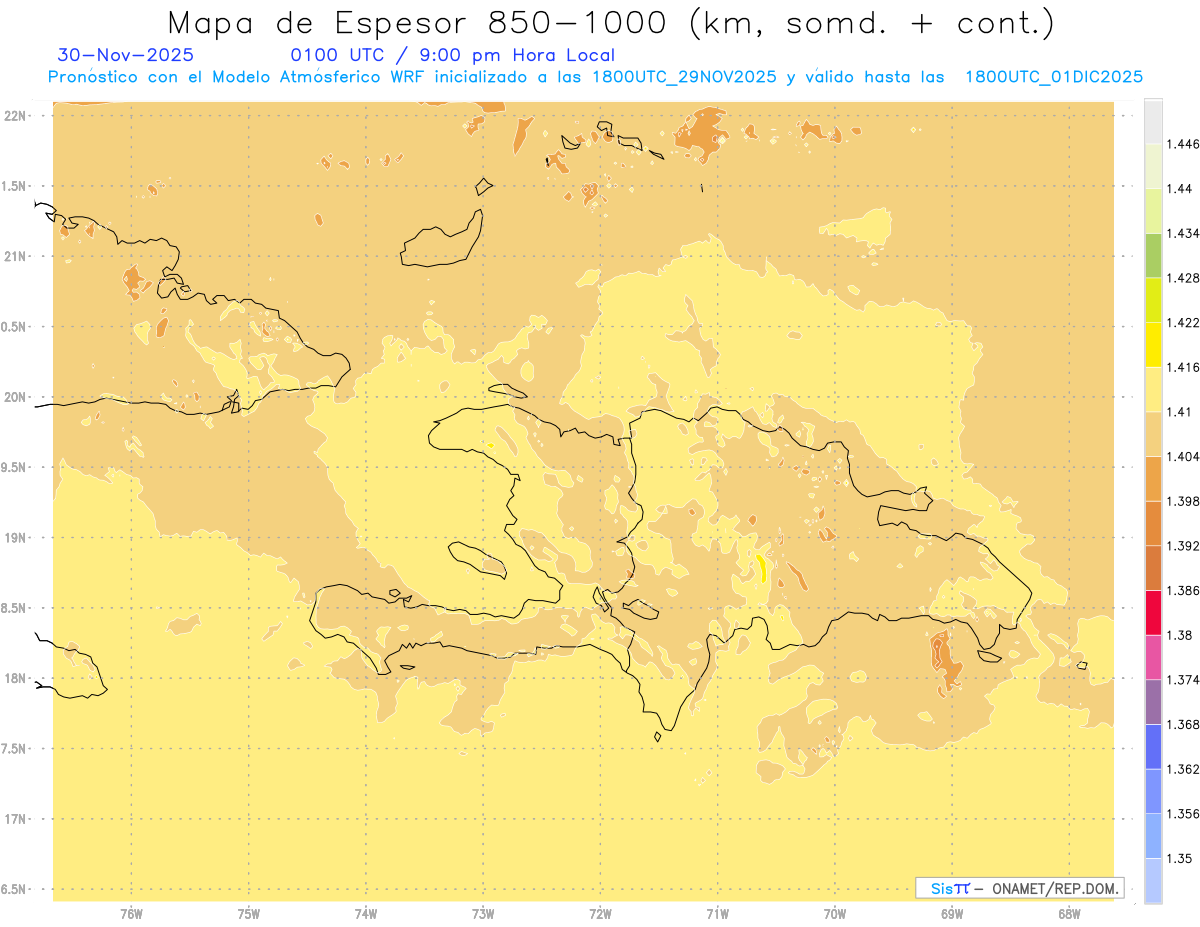Click the '1.404' color bar value
Screen dimensions: 1200x927
[x=1183, y=456]
